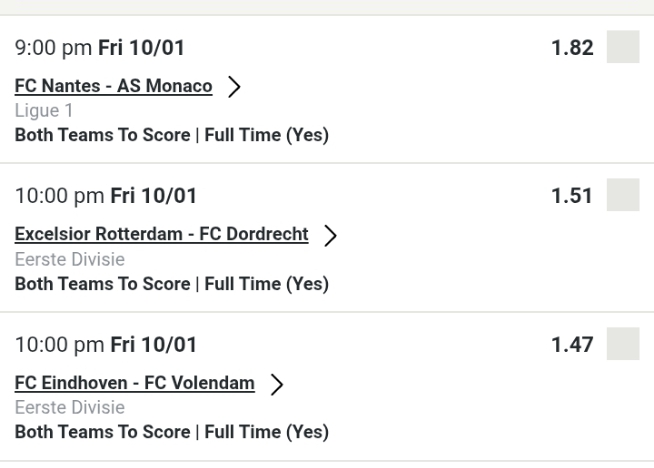Expand arrow next to FC Eindhoven - FC Volendam
This screenshot has height=468, width=654.
(270, 385)
